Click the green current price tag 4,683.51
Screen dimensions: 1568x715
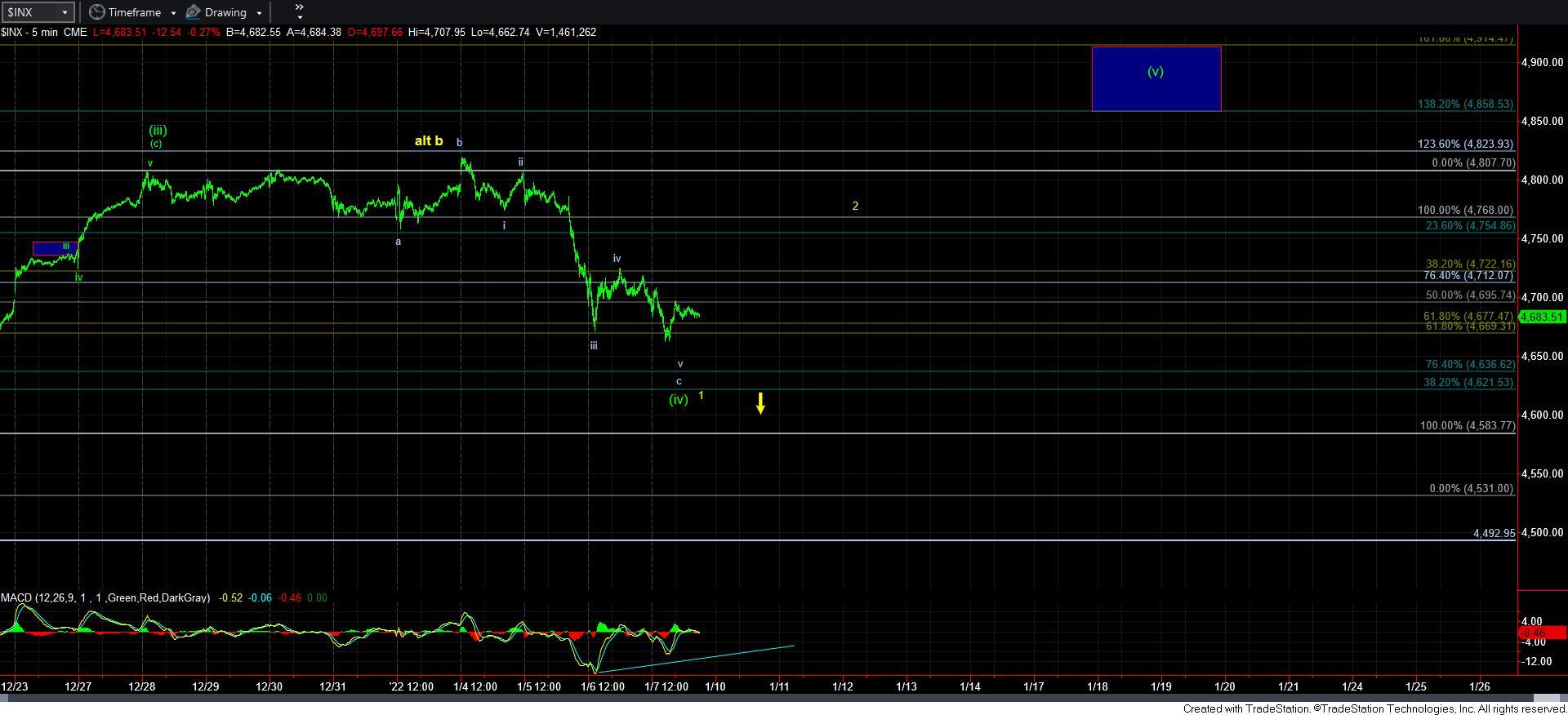(1541, 317)
